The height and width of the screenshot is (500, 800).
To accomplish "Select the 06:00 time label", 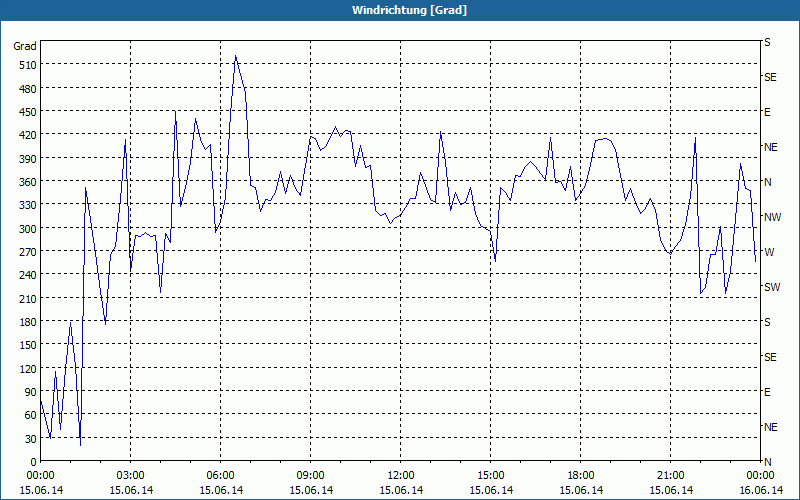I will [x=220, y=476].
